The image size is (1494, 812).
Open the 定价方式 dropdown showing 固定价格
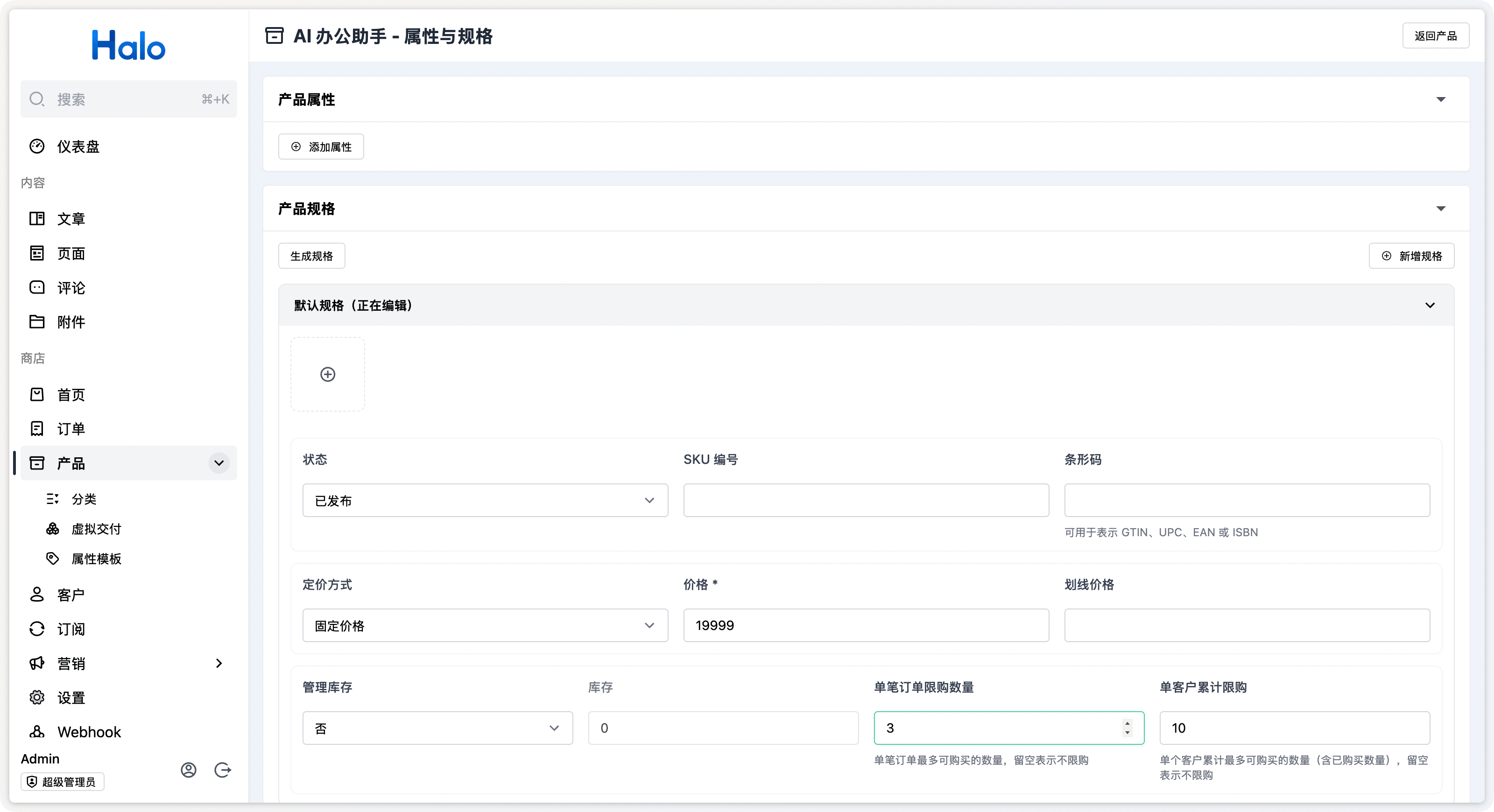click(x=486, y=625)
